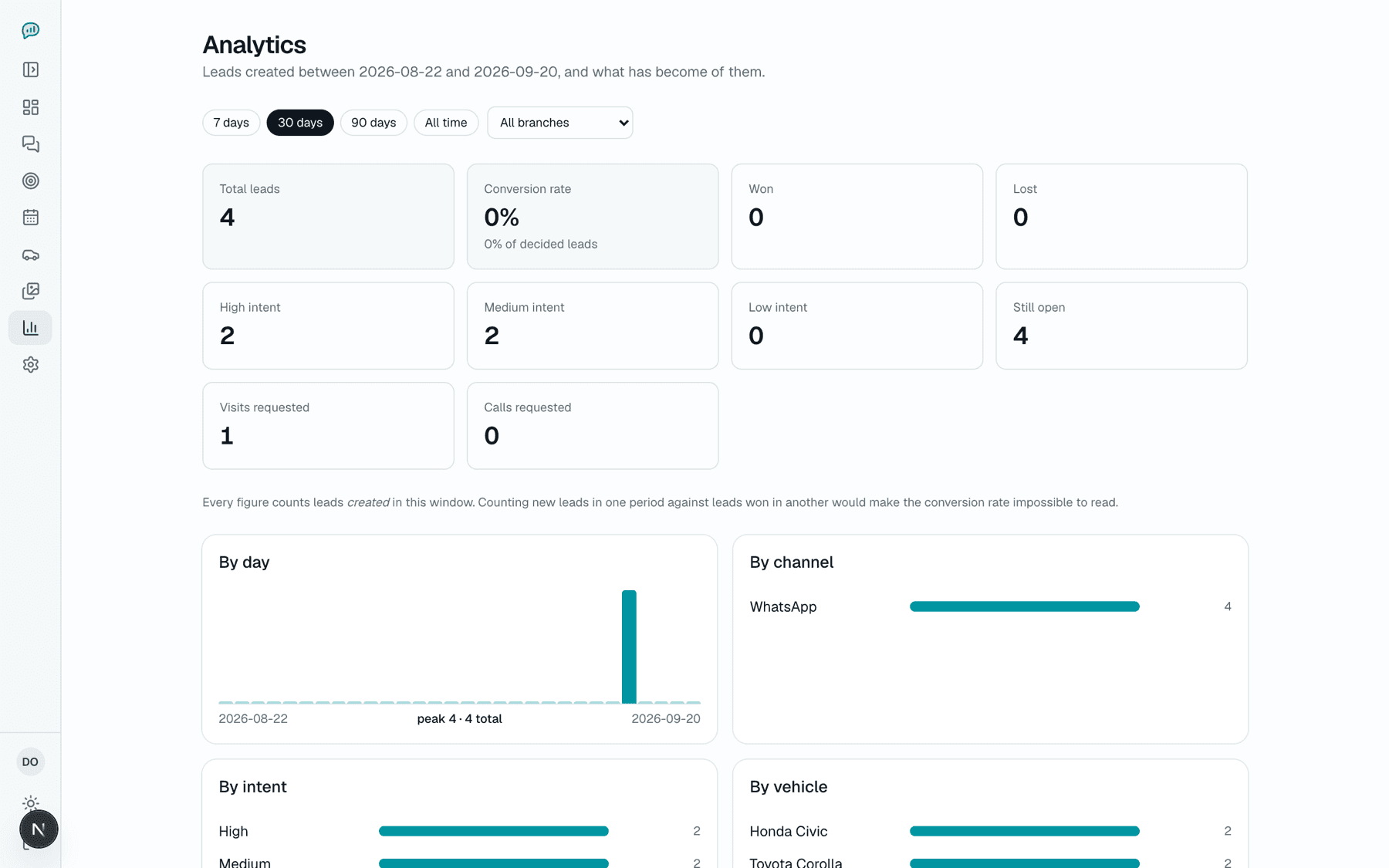Click the DO user avatar
Image resolution: width=1389 pixels, height=868 pixels.
tap(30, 762)
